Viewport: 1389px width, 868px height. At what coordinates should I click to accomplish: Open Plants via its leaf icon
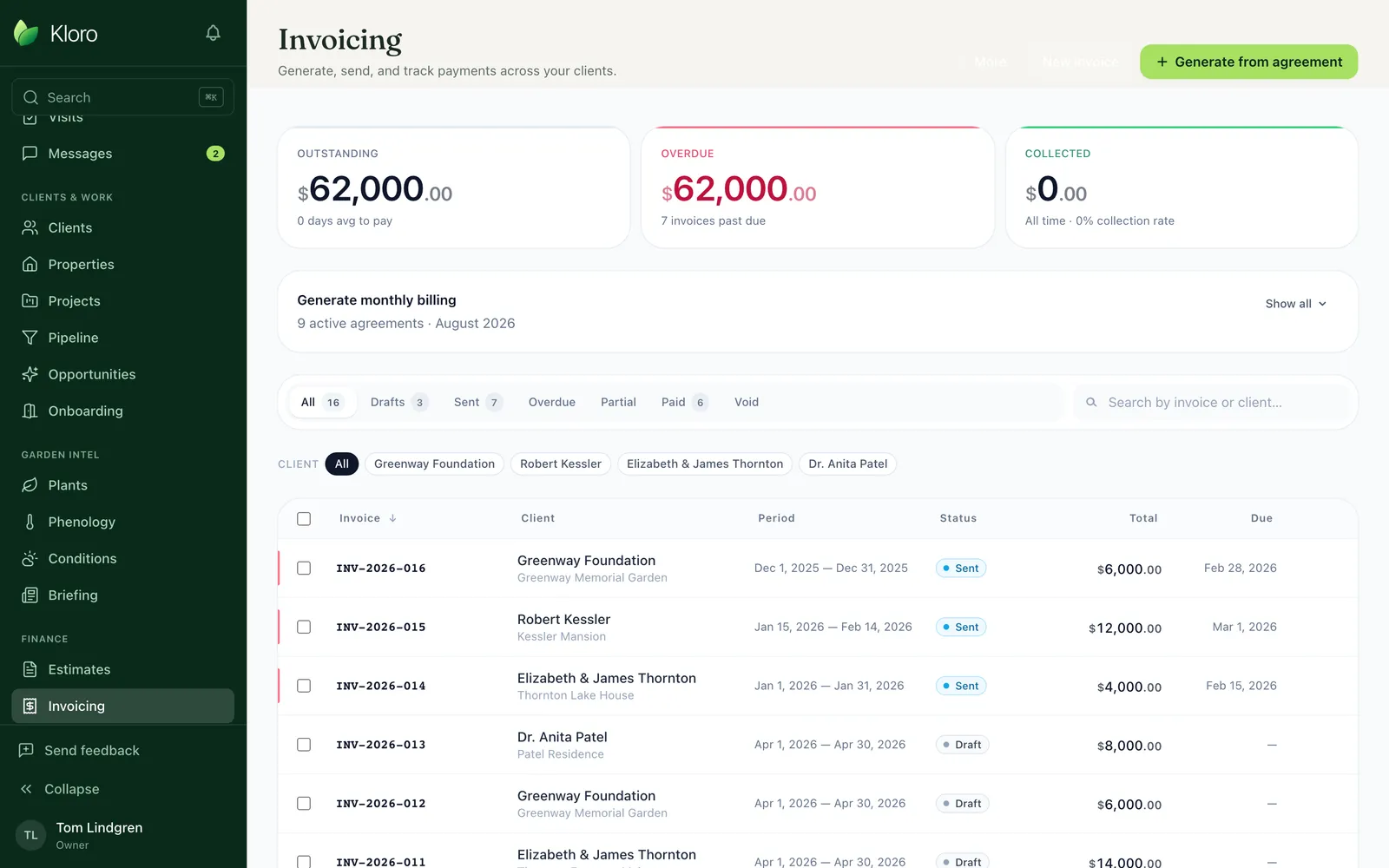tap(30, 485)
